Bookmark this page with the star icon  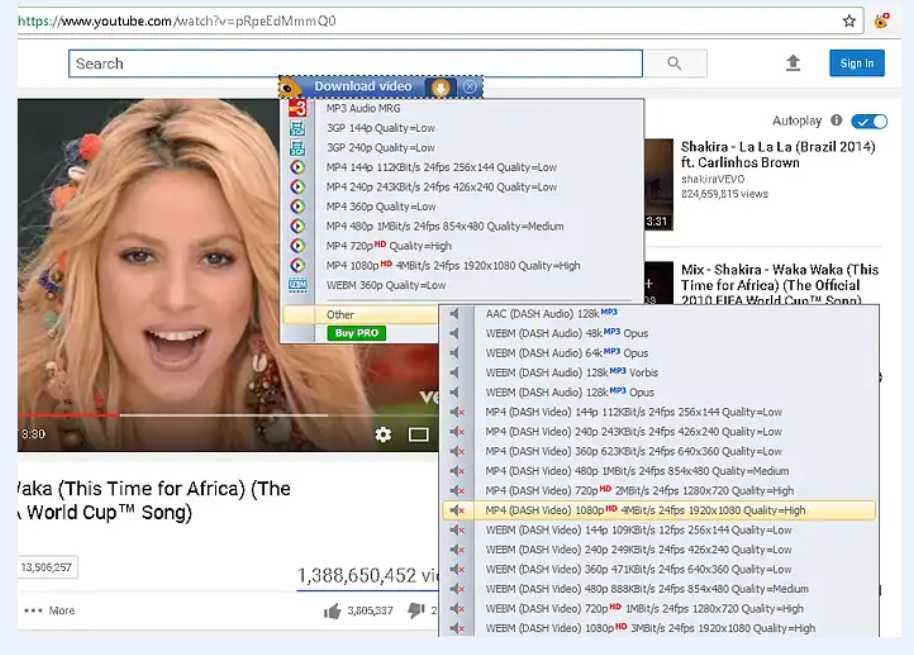pos(849,21)
